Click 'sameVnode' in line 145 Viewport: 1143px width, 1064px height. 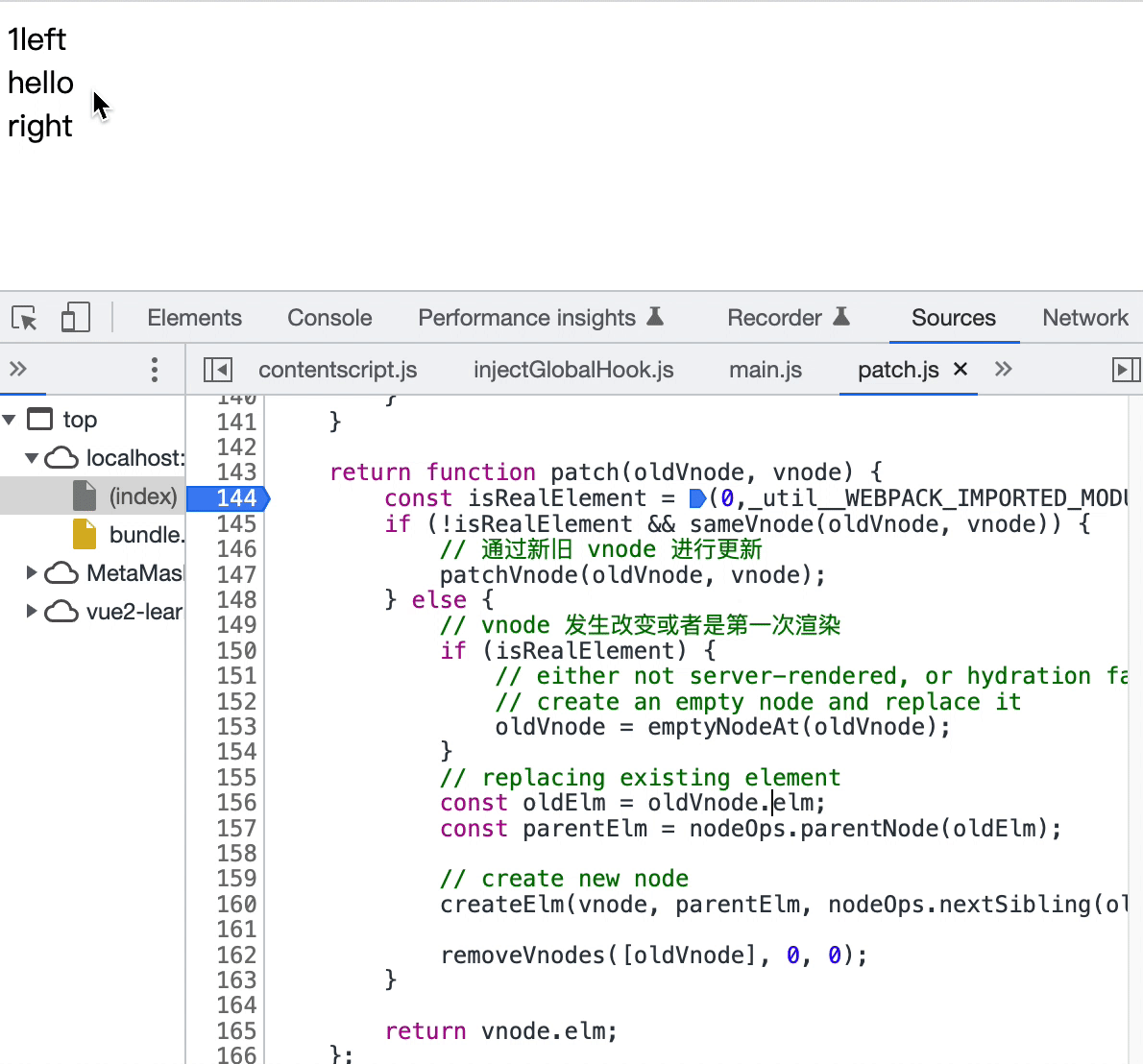pyautogui.click(x=751, y=524)
